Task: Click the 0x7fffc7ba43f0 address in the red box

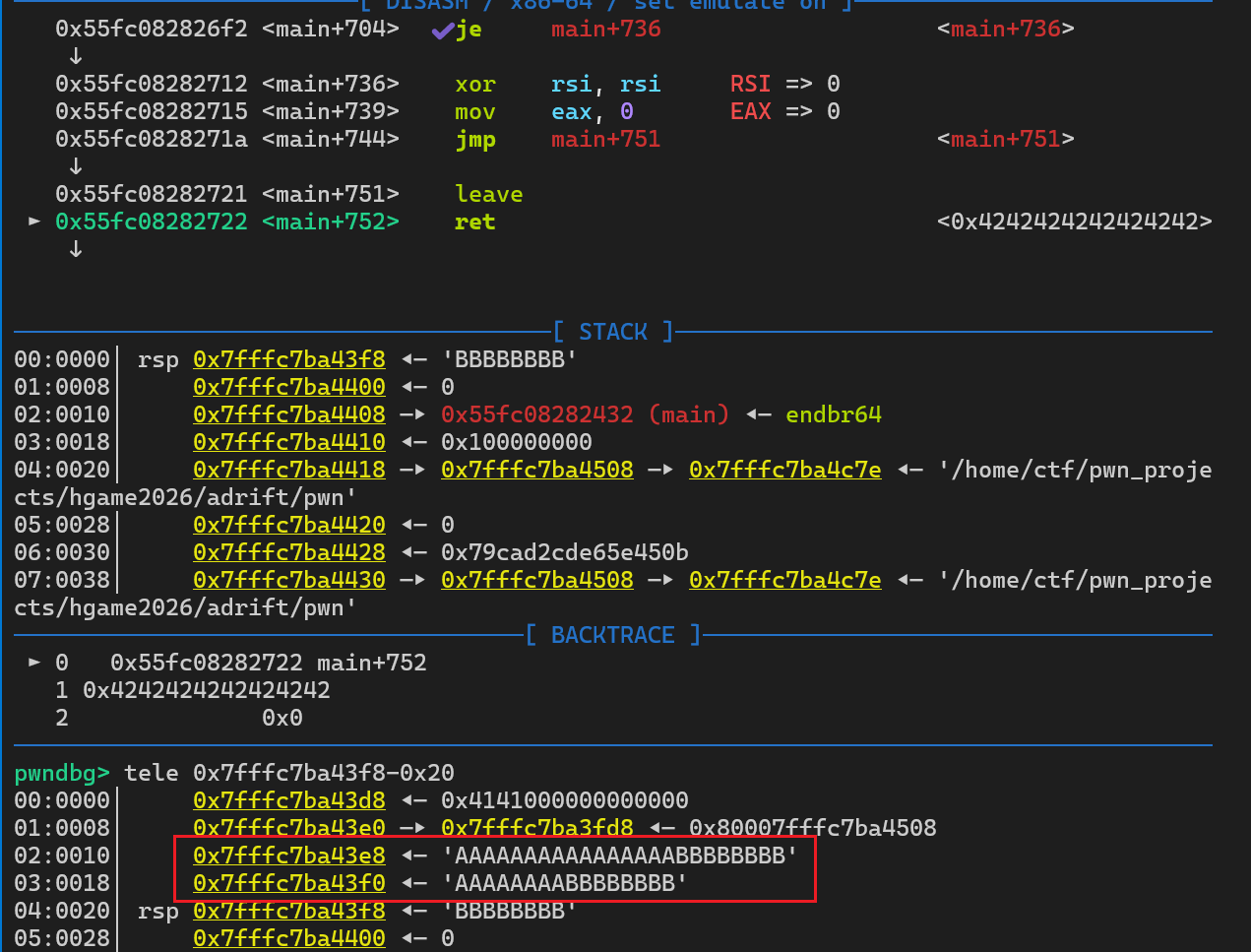Action: click(x=289, y=883)
